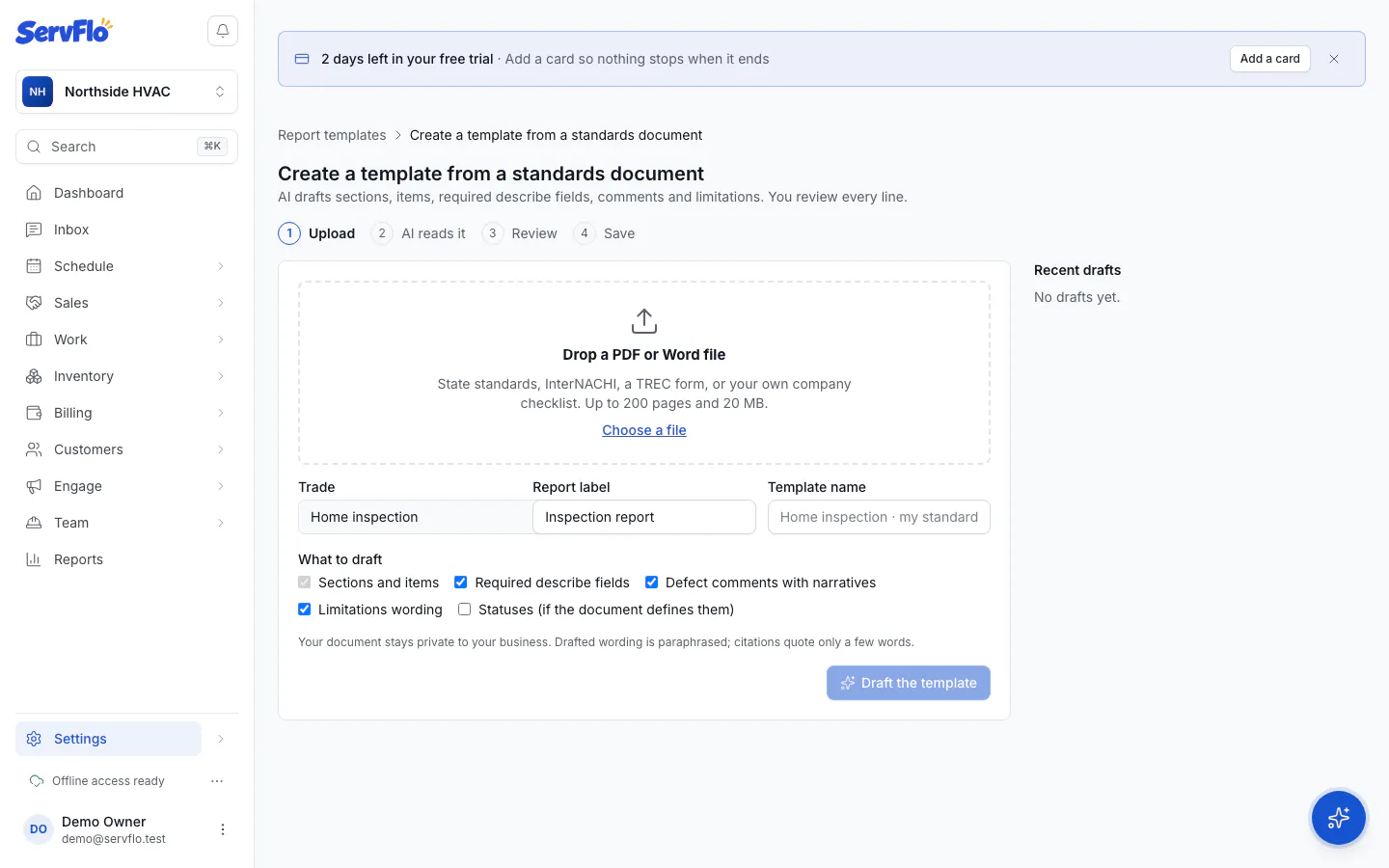Click the Schedule calendar icon
This screenshot has height=868, width=1389.
34,266
